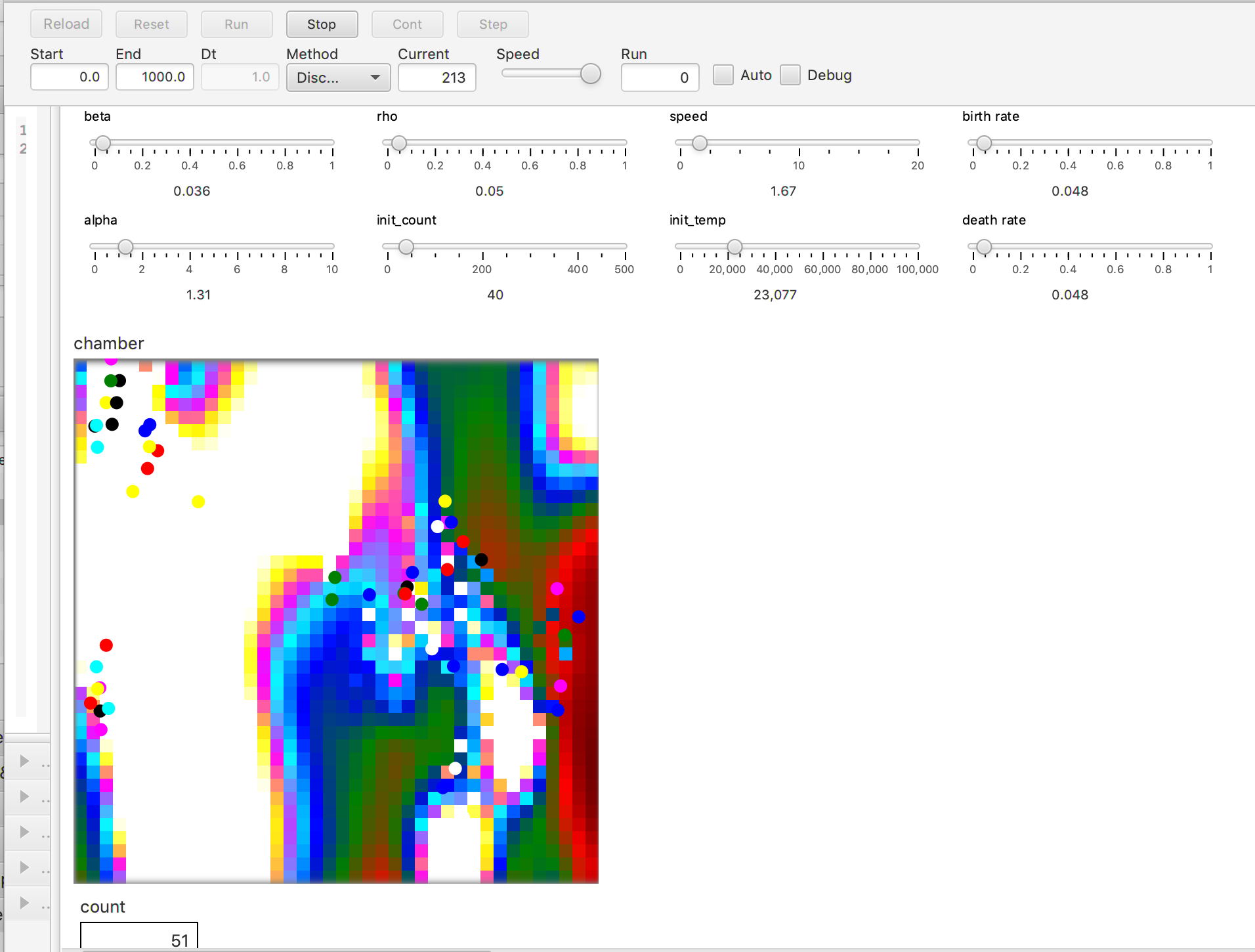This screenshot has width=1255, height=952.
Task: Click the death rate slider handle
Action: pyautogui.click(x=984, y=246)
